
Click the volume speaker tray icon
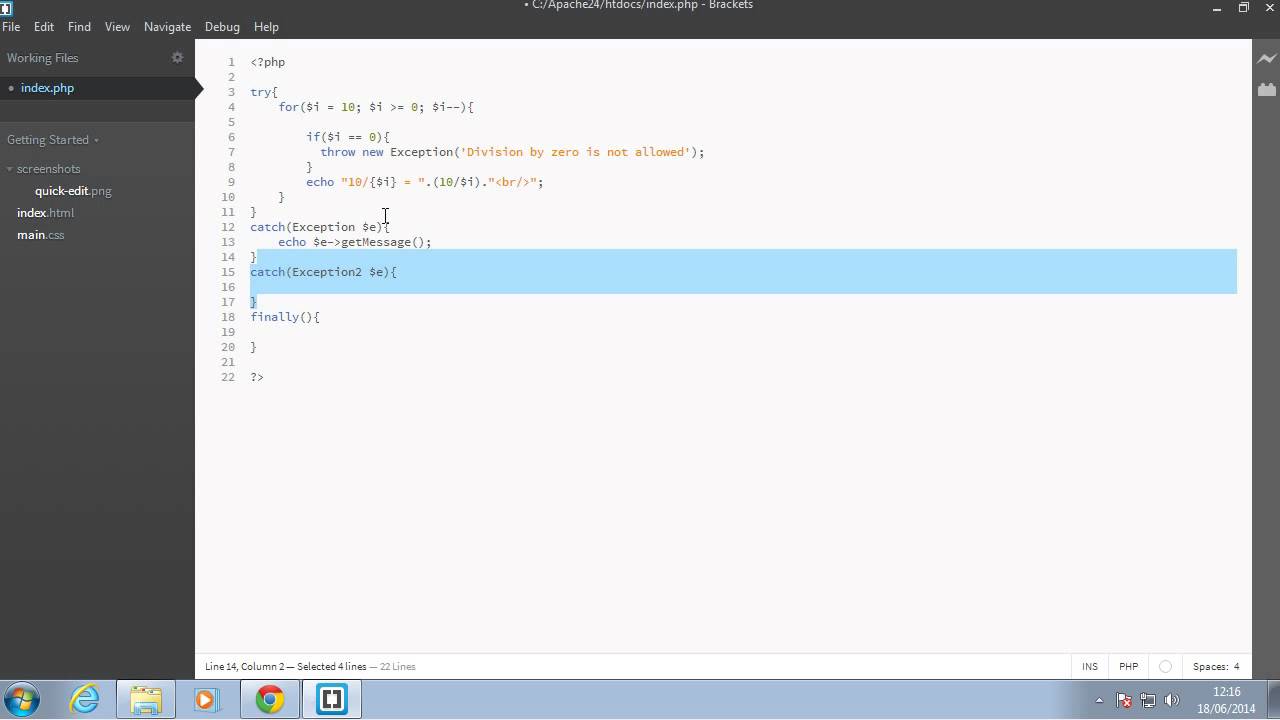(1171, 700)
